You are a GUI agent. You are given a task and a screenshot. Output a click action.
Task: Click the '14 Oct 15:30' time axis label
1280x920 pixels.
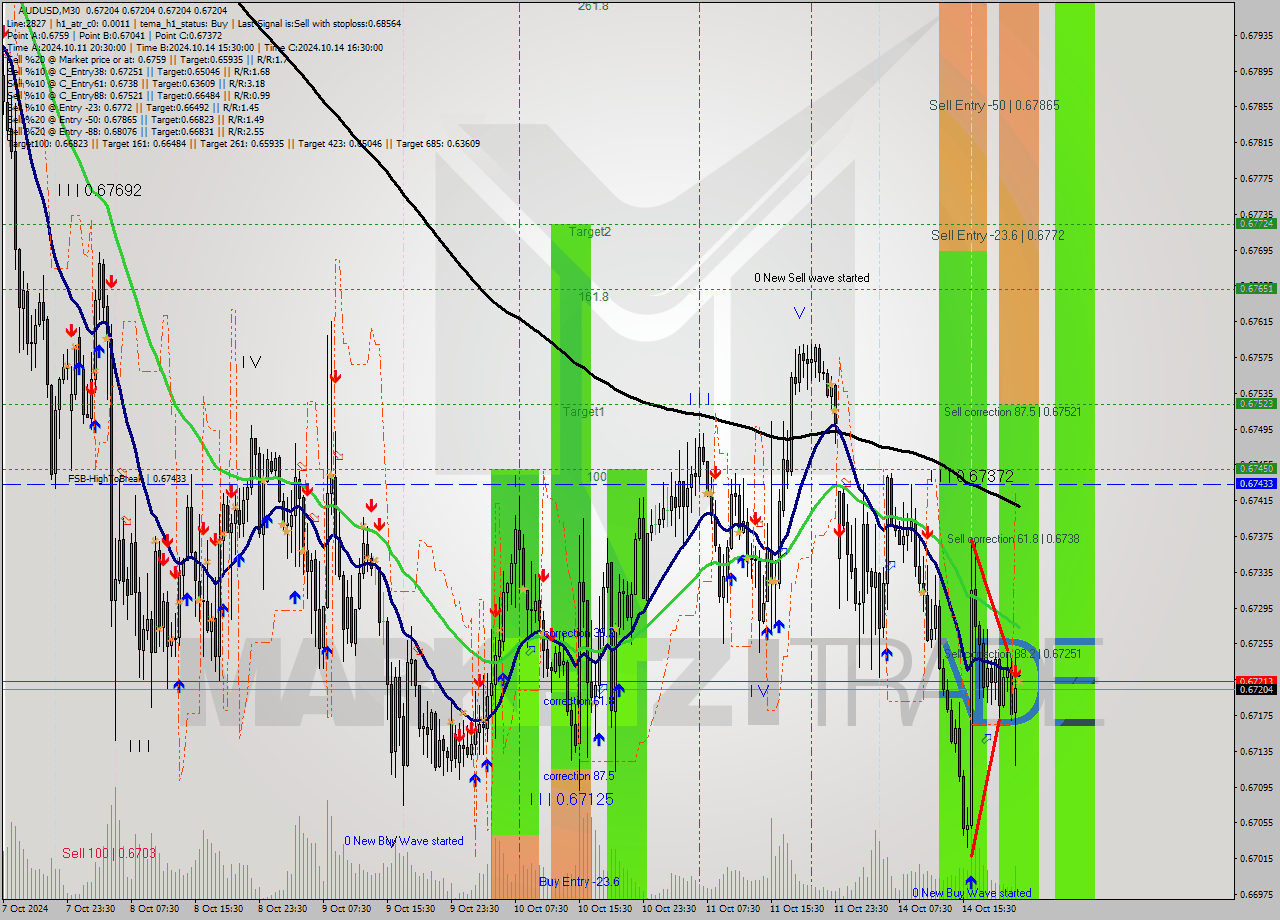(987, 909)
